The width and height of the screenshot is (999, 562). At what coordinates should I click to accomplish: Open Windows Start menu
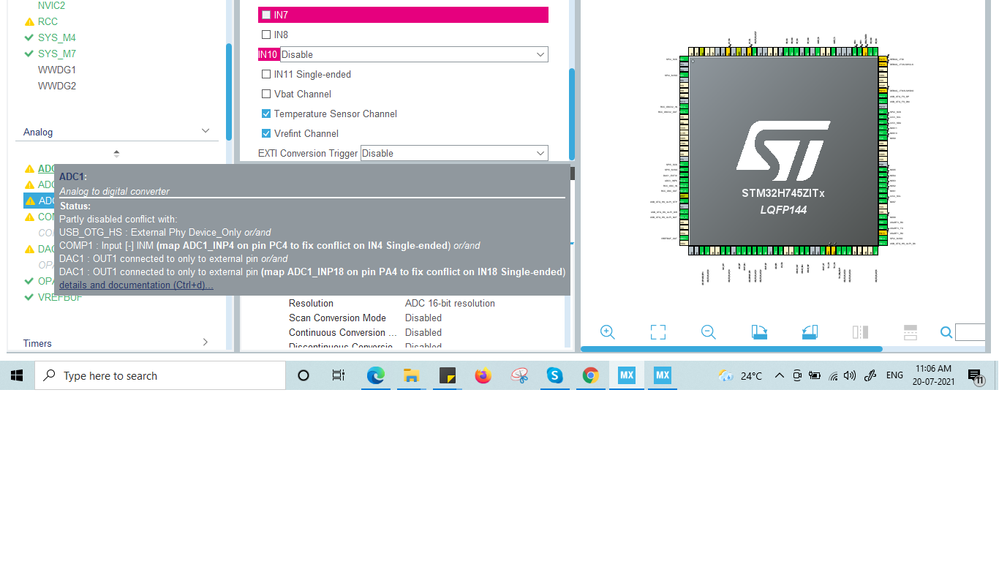point(17,376)
